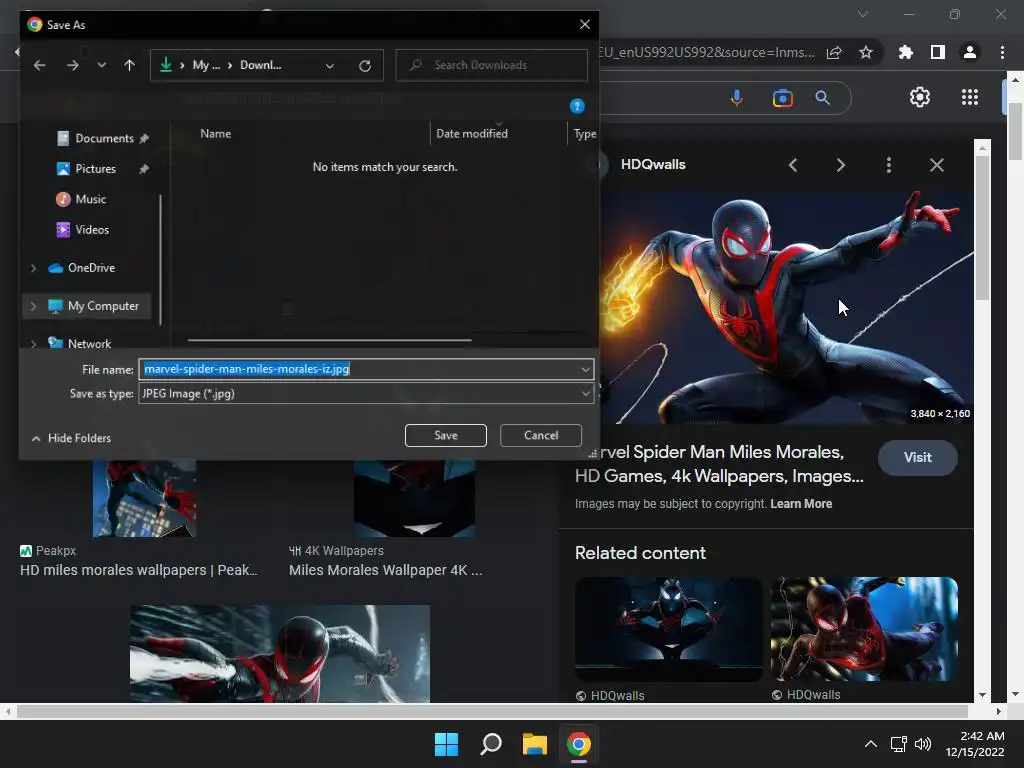Click the blue Help question mark icon

click(577, 106)
